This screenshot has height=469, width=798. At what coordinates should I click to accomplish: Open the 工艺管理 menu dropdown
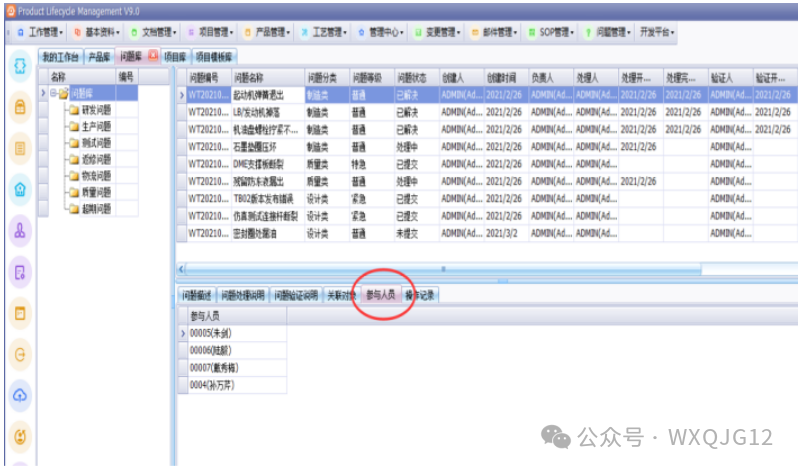324,32
